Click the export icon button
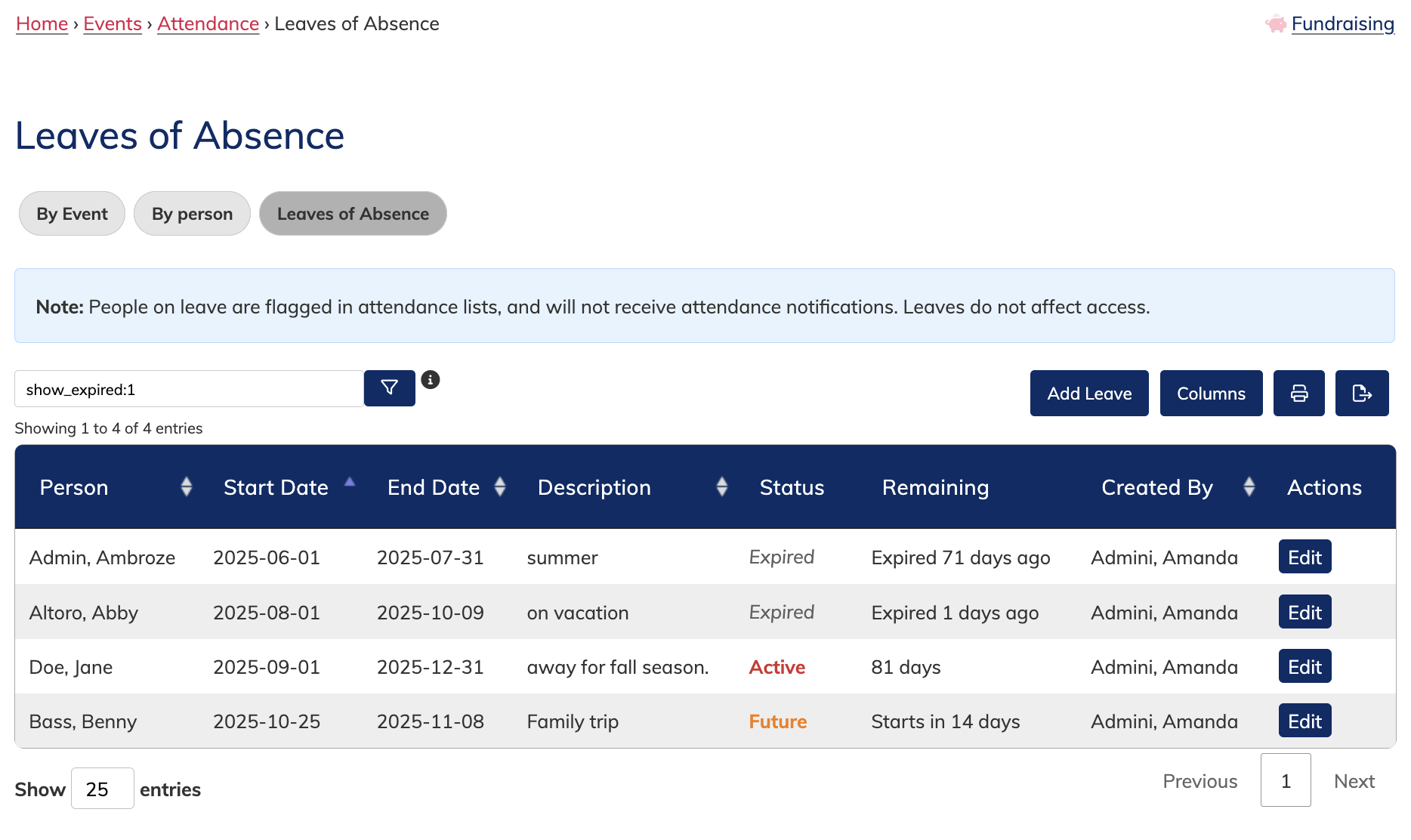Viewport: 1411px width, 840px height. (1361, 394)
